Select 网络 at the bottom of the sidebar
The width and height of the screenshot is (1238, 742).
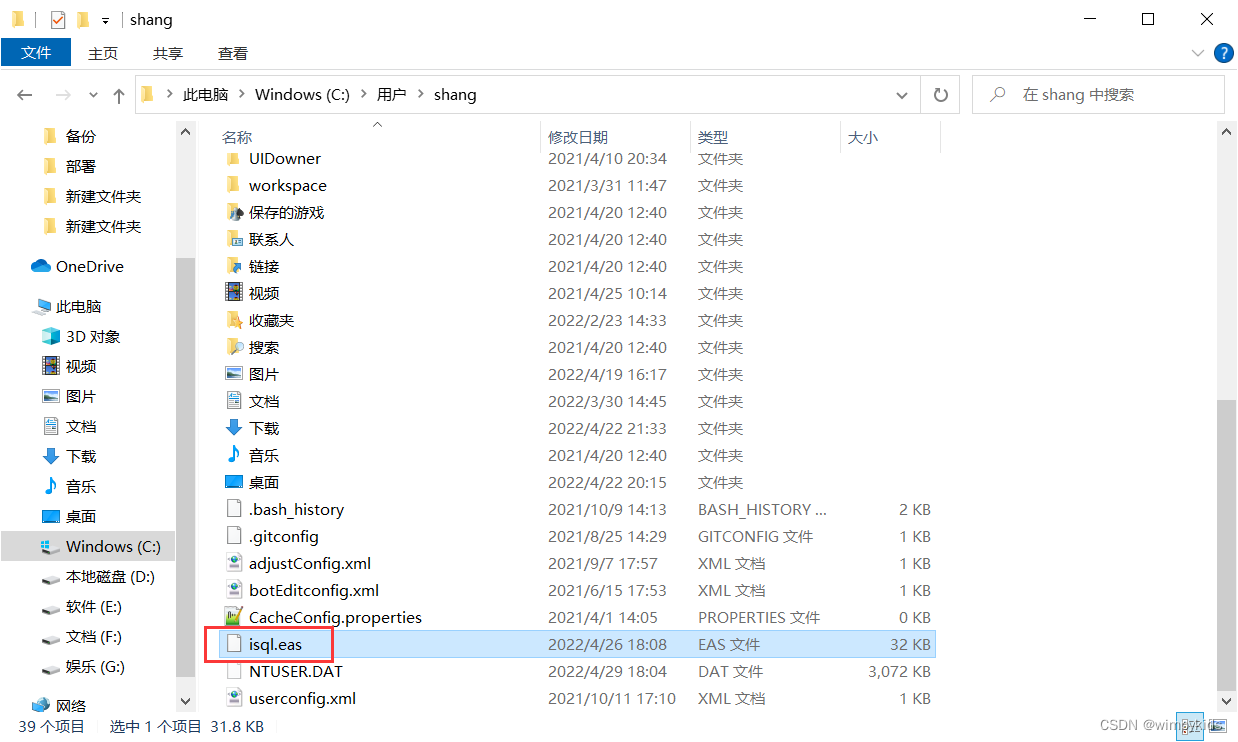coord(70,705)
